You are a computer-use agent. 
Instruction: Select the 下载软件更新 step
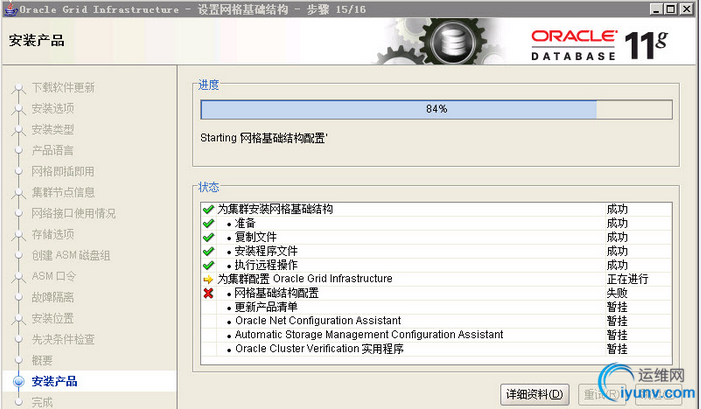coord(63,88)
